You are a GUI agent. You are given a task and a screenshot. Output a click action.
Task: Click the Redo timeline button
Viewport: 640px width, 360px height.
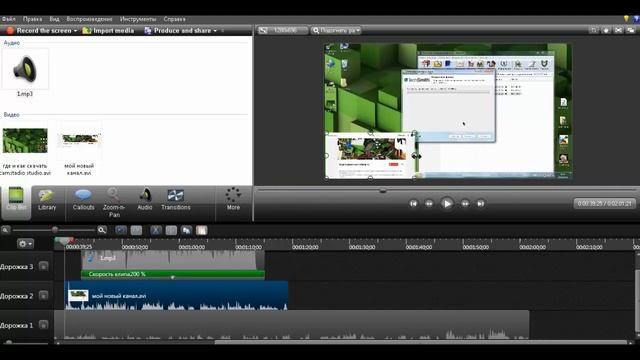tap(136, 231)
